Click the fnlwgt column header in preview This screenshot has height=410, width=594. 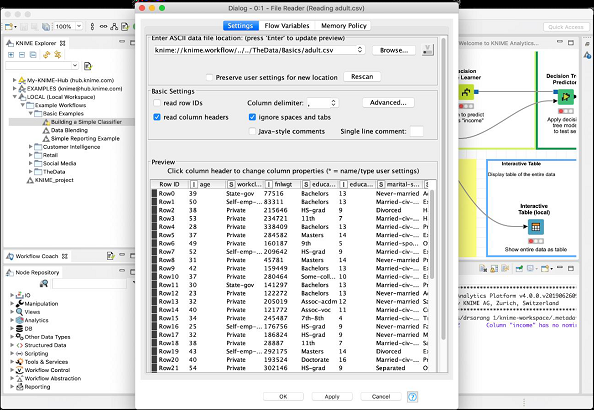coord(283,184)
